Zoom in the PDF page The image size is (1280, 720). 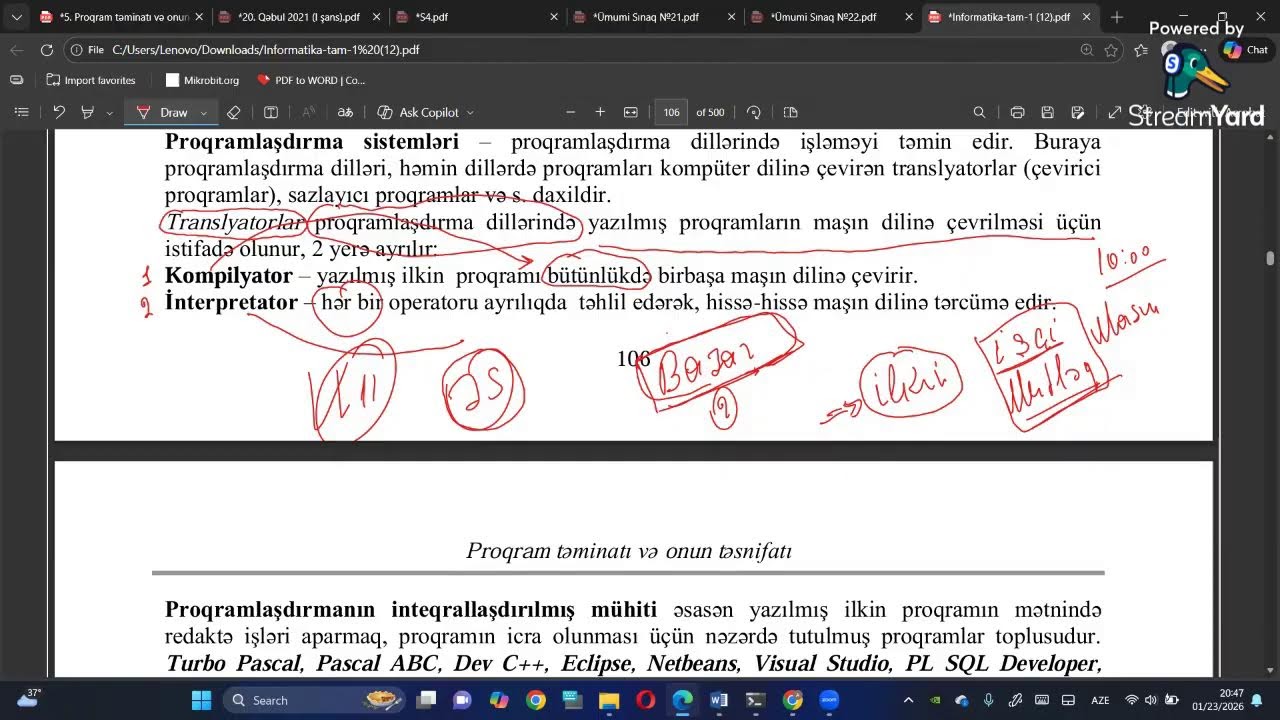[x=600, y=112]
